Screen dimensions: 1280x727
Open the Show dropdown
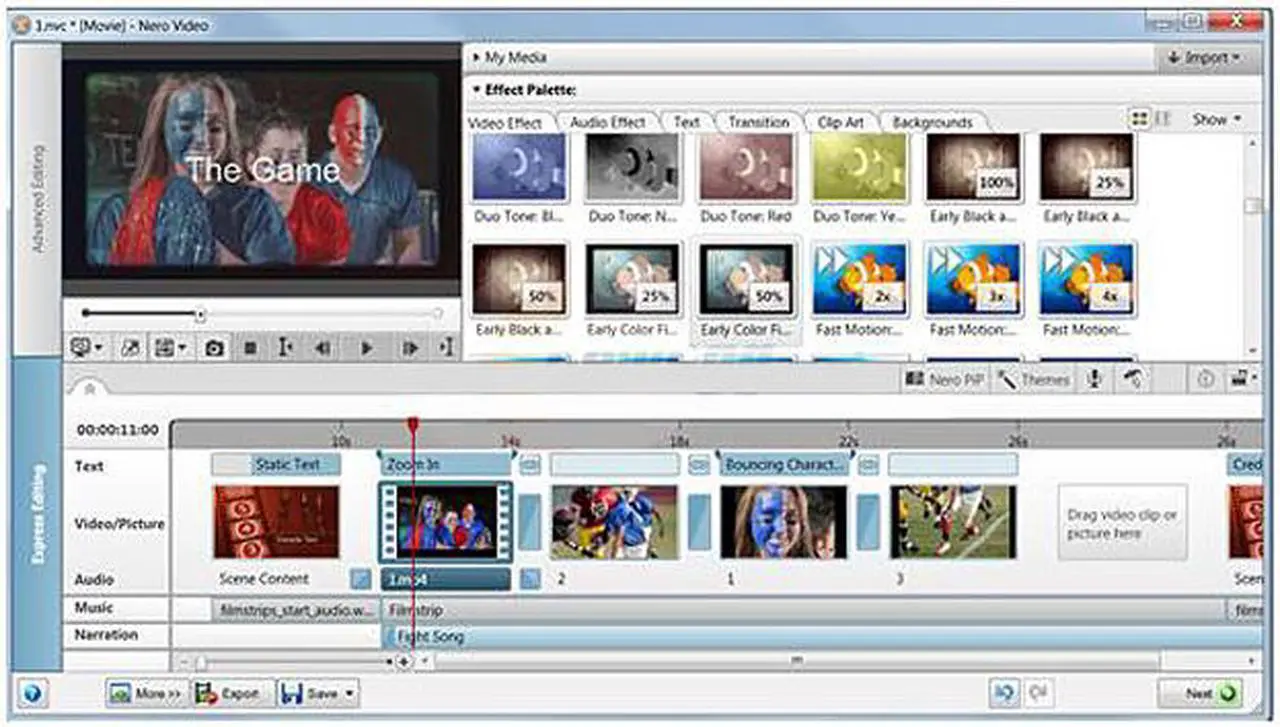pos(1216,119)
